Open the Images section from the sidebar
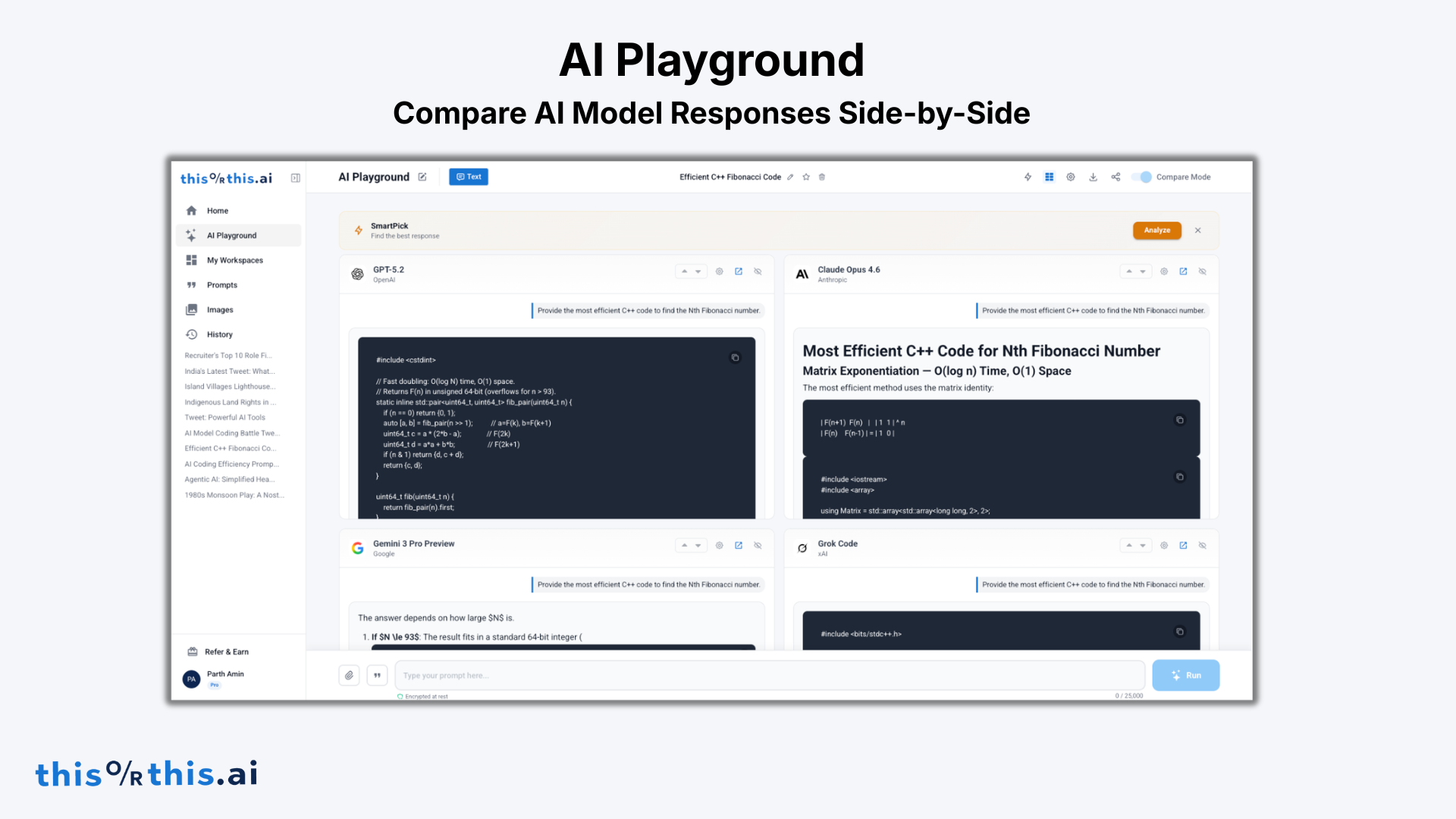This screenshot has width=1456, height=819. 220,309
